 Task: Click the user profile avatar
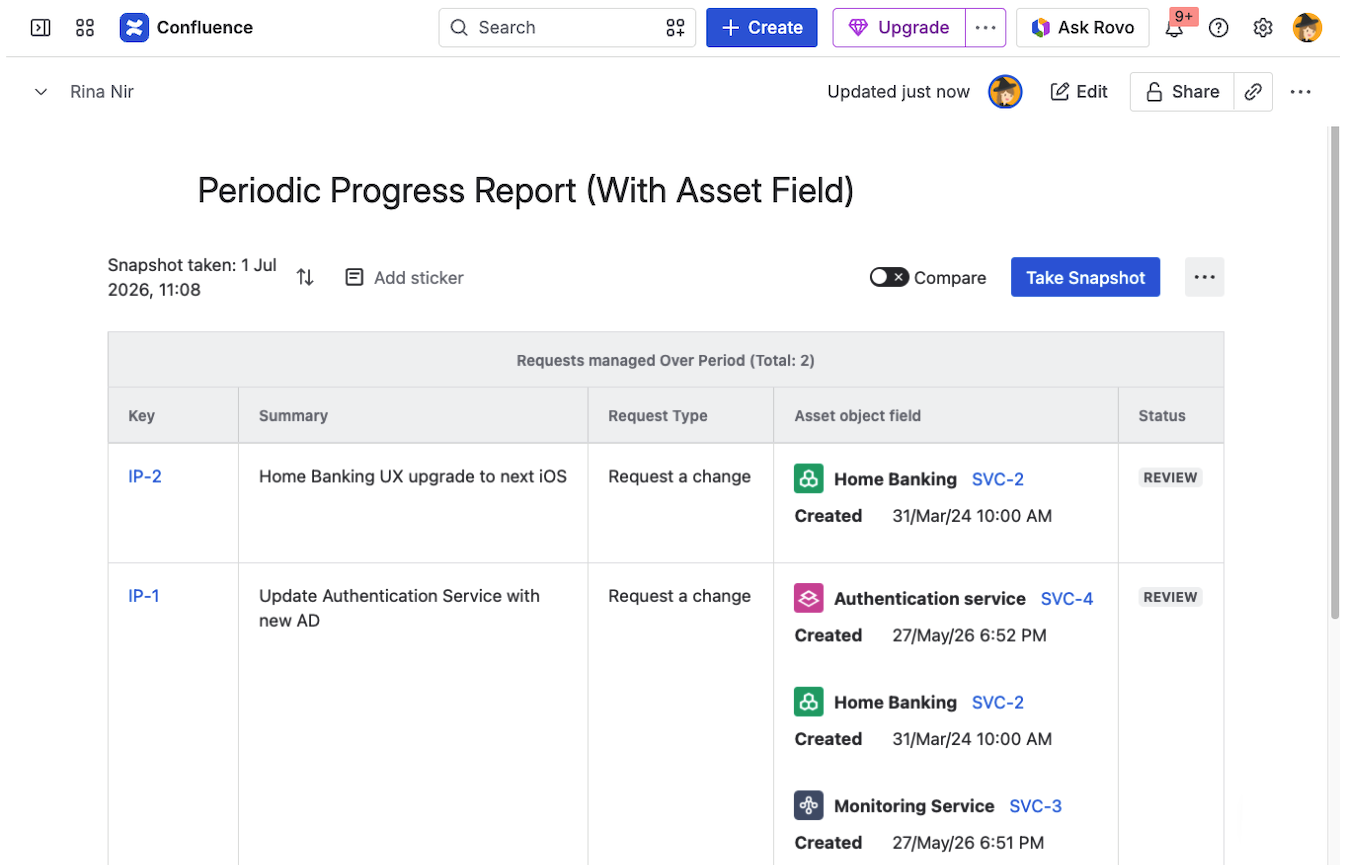[1307, 28]
